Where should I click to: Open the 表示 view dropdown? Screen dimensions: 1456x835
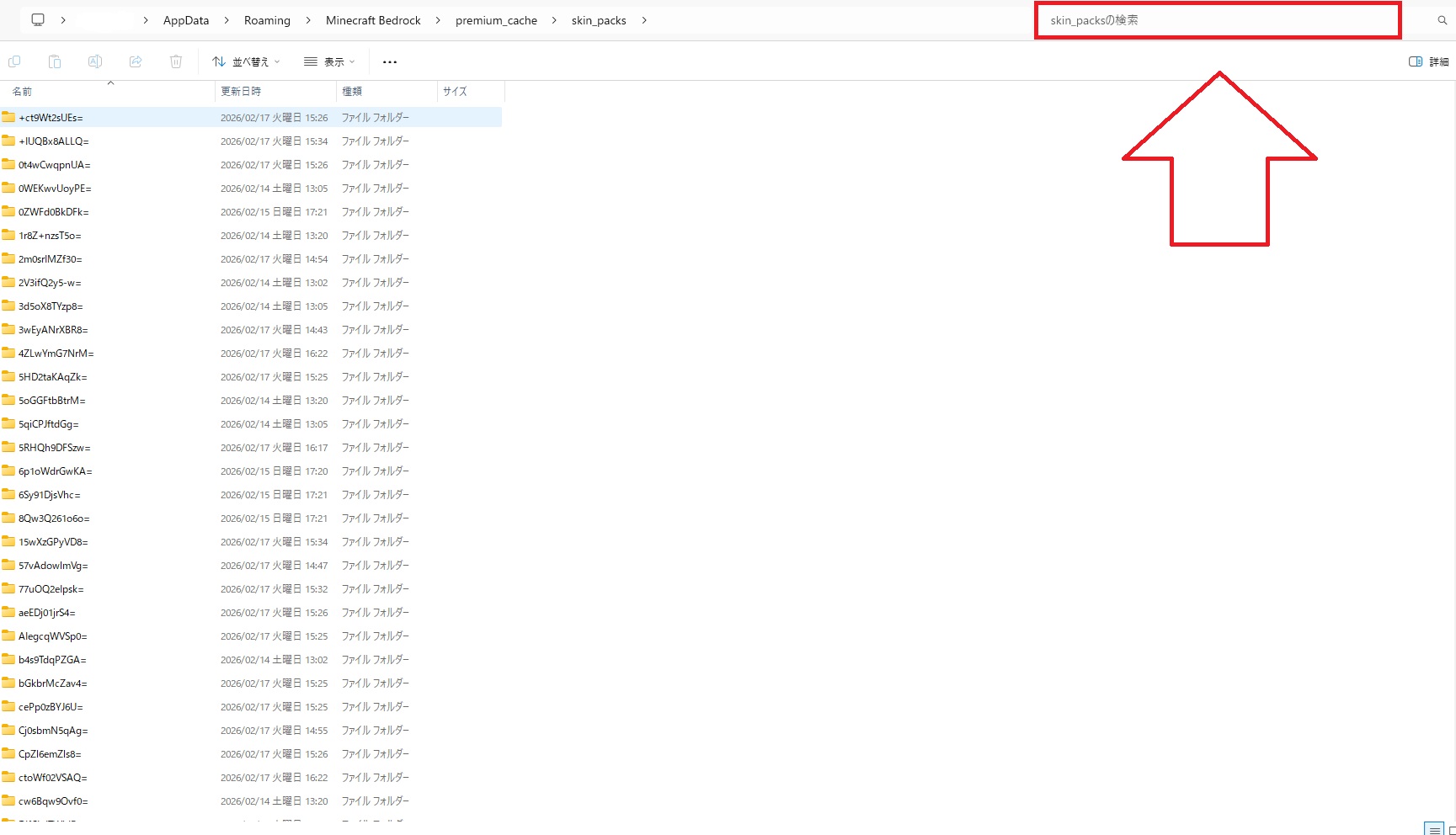click(x=329, y=61)
